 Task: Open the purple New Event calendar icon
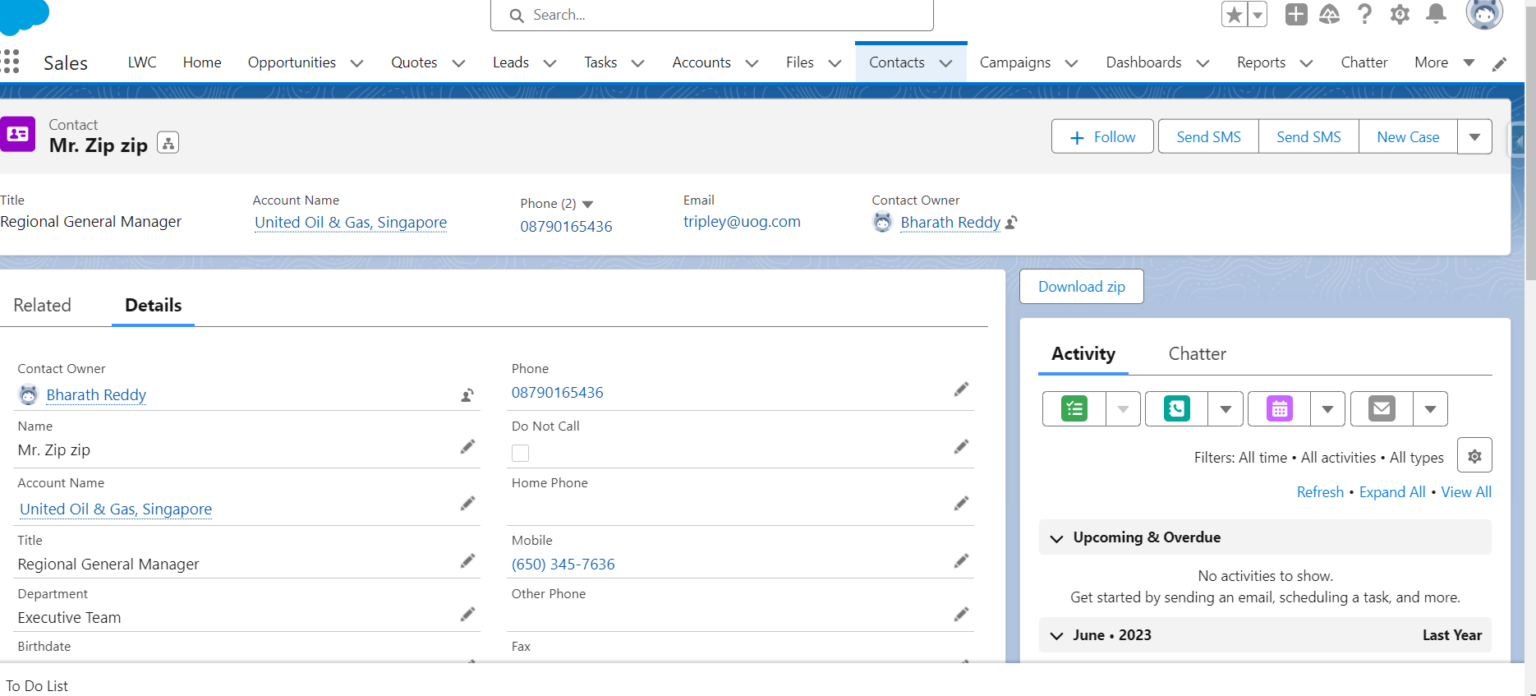(x=1278, y=408)
